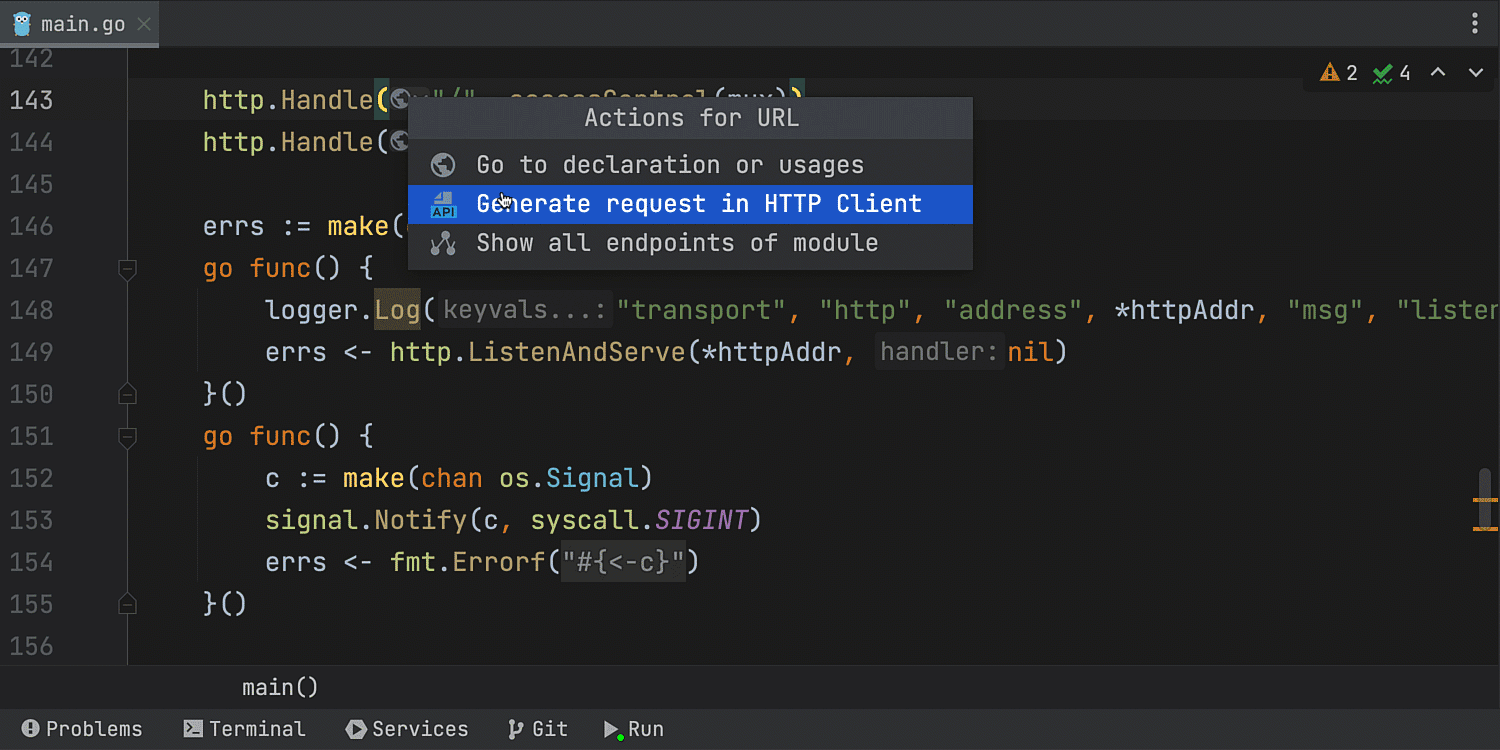Close the main.go editor tab
The image size is (1500, 750).
coord(144,24)
